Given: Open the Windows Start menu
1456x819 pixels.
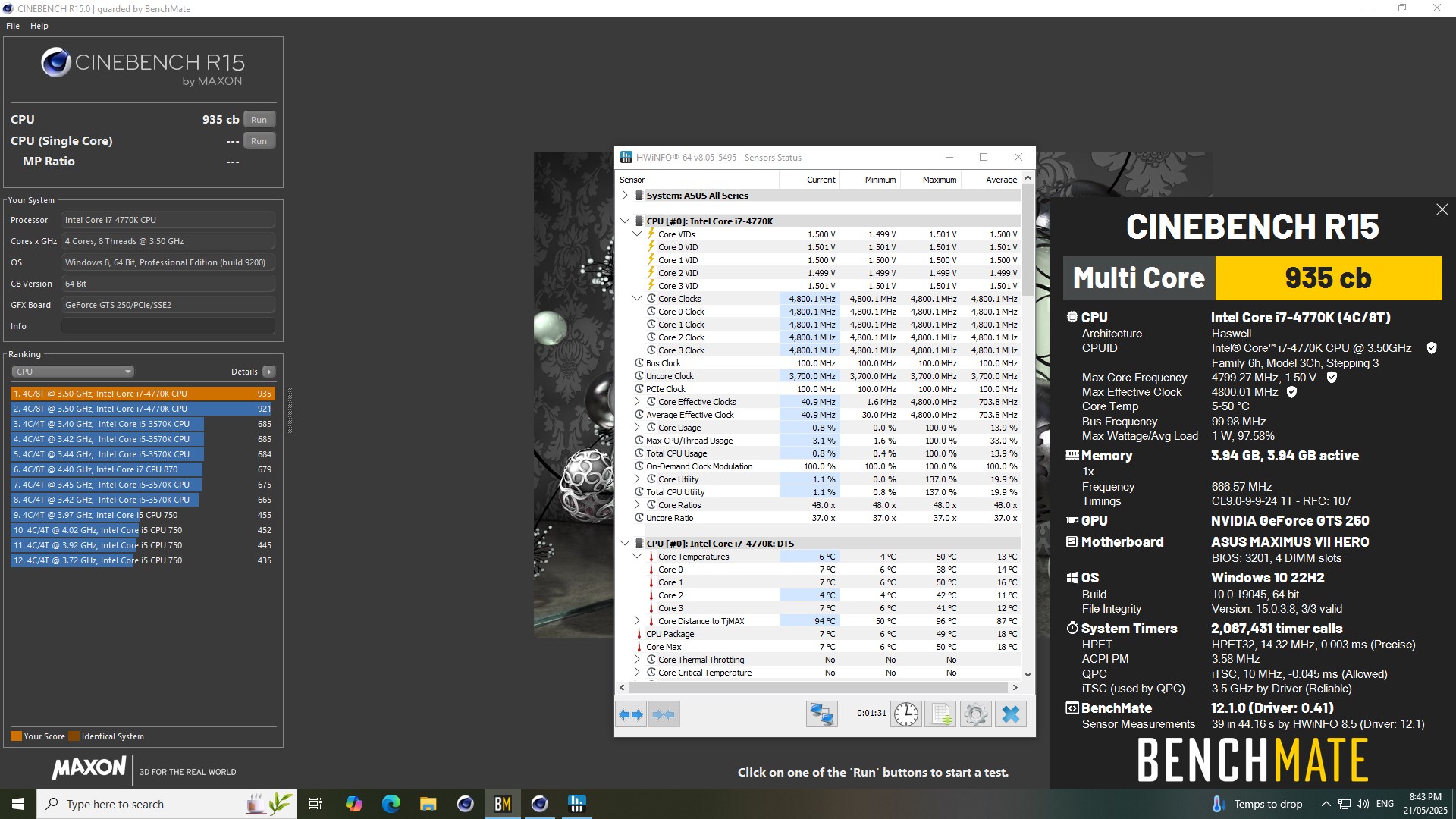Looking at the screenshot, I should pyautogui.click(x=18, y=804).
